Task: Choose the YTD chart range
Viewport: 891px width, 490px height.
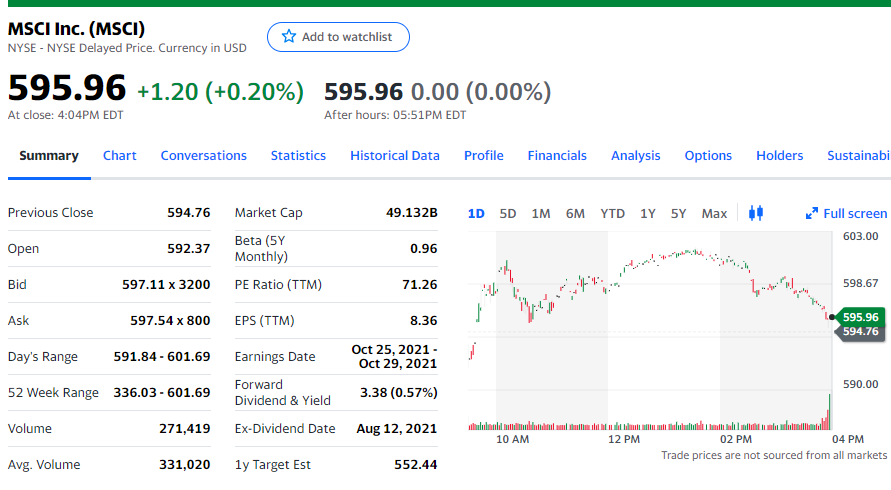Action: point(612,214)
